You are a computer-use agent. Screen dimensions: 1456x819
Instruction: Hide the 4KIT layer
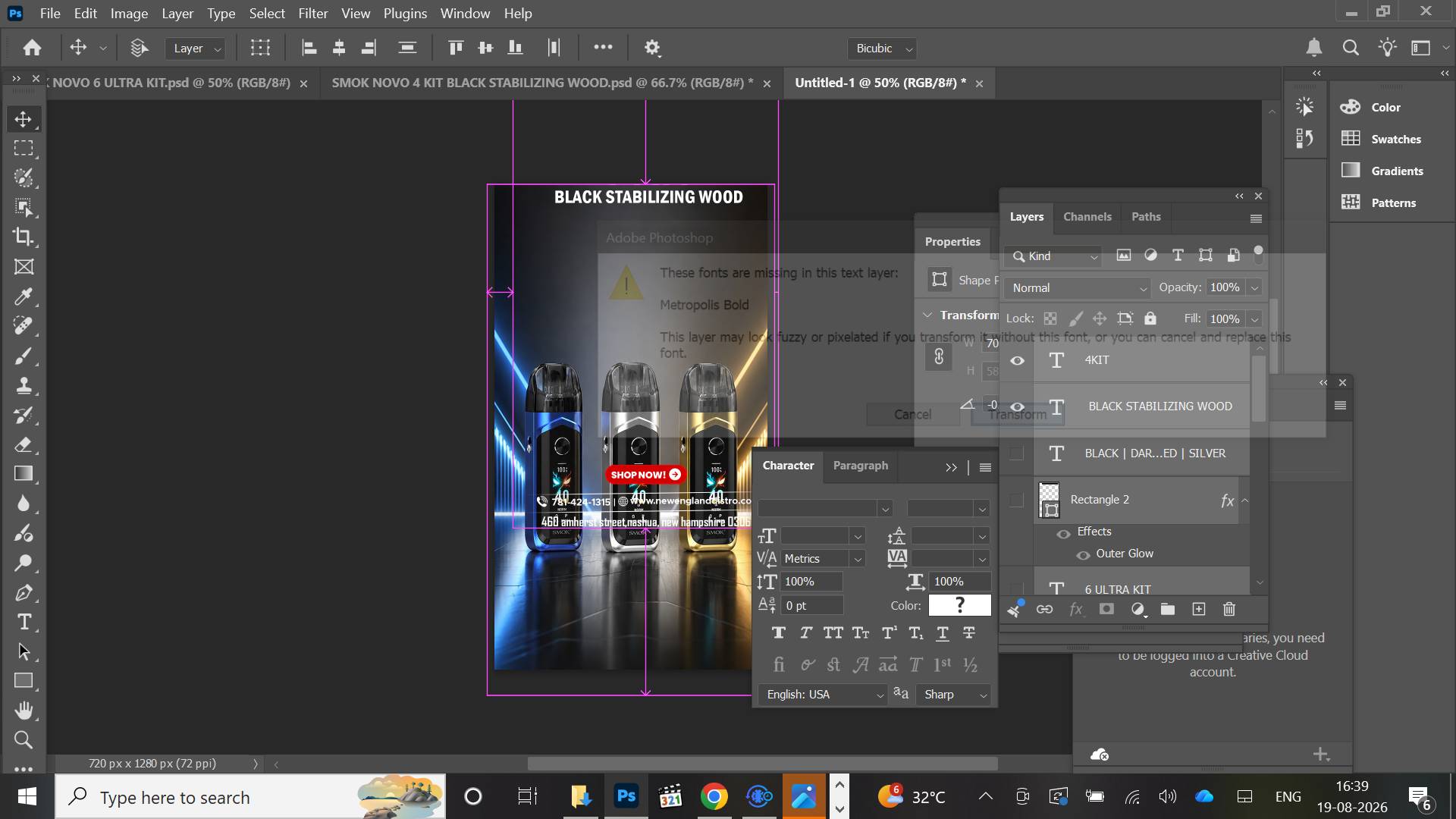click(1018, 360)
